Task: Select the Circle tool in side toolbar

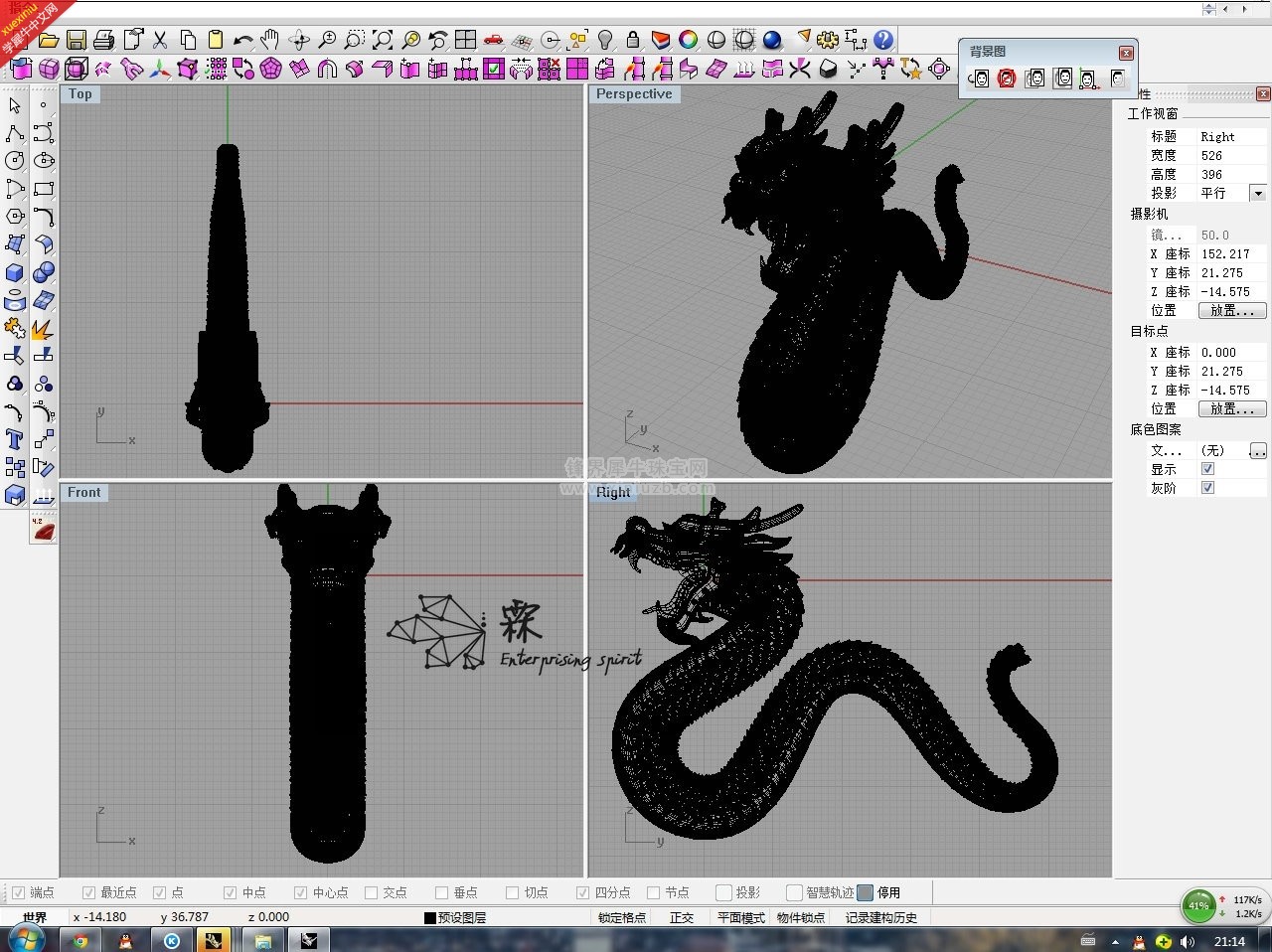Action: [x=15, y=161]
